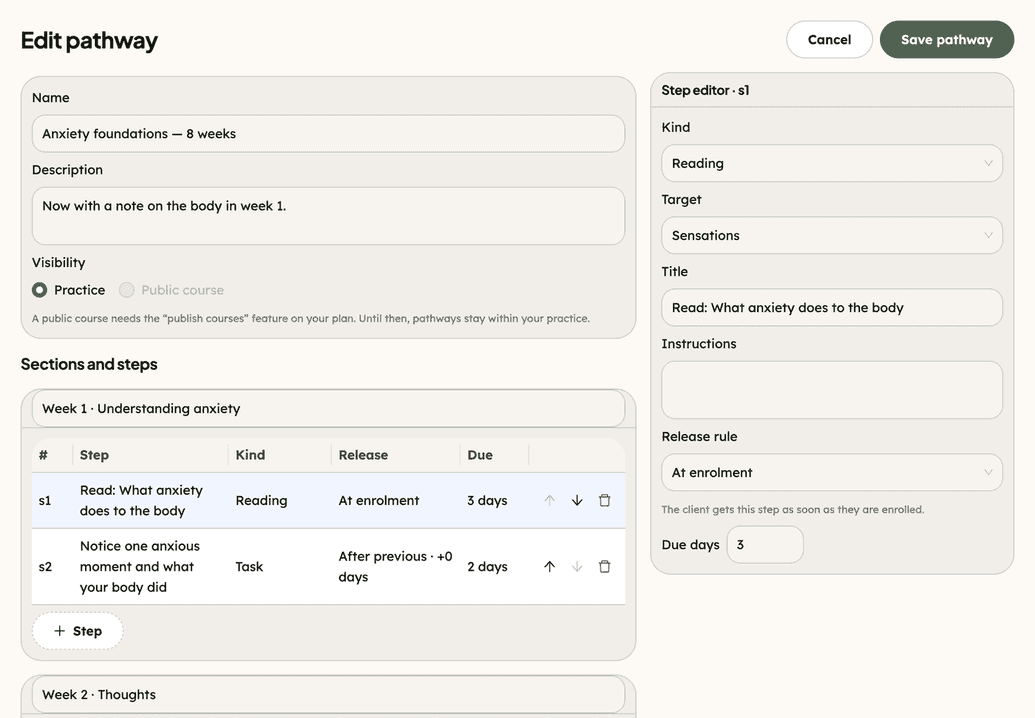Select step row 'Read: What anxiety does to the body'
Image resolution: width=1035 pixels, height=718 pixels.
click(x=328, y=500)
